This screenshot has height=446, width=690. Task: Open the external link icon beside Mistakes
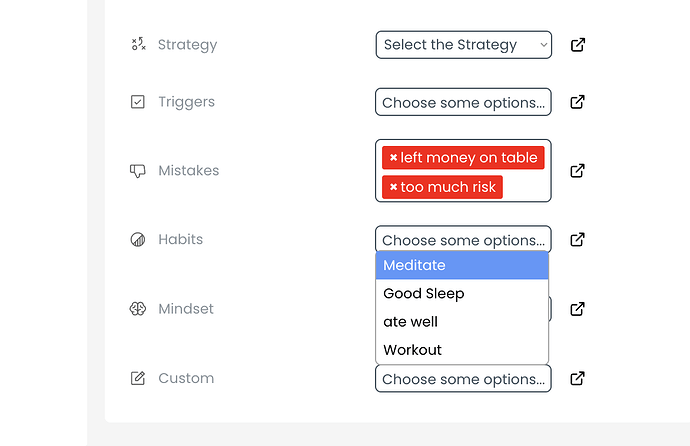(x=577, y=171)
